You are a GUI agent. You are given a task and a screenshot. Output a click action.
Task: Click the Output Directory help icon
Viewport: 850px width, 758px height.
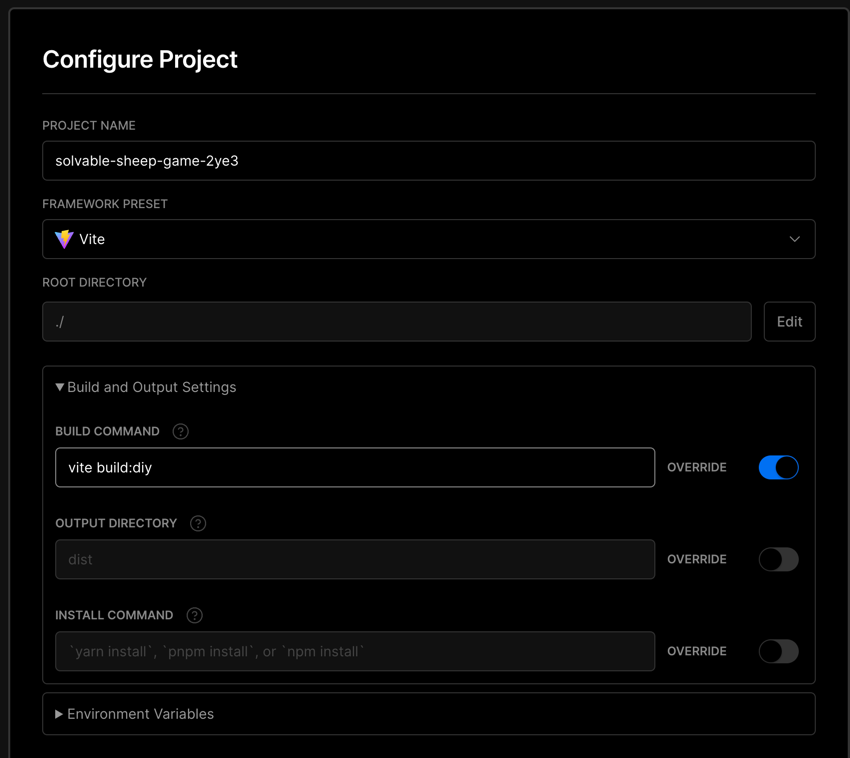(198, 524)
